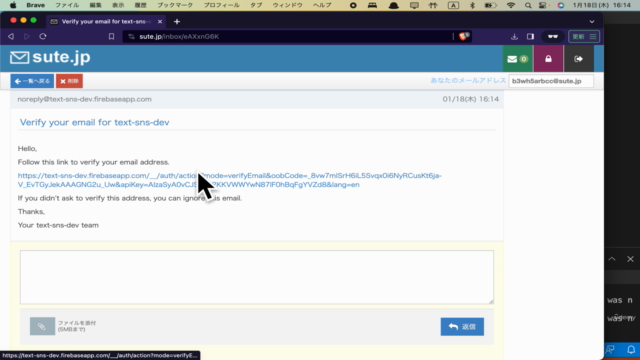Attach a file with the paperclip button
The height and width of the screenshot is (360, 640).
coord(42,326)
